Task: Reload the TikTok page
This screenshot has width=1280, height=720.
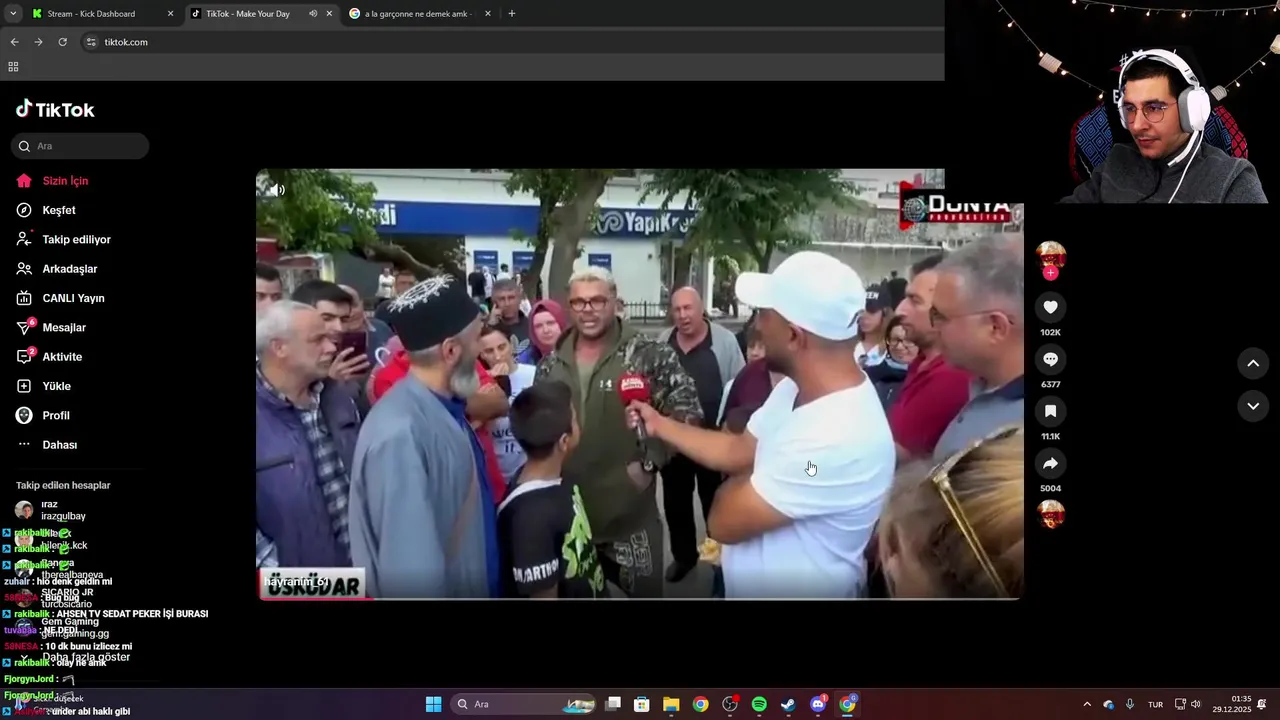Action: tap(62, 42)
